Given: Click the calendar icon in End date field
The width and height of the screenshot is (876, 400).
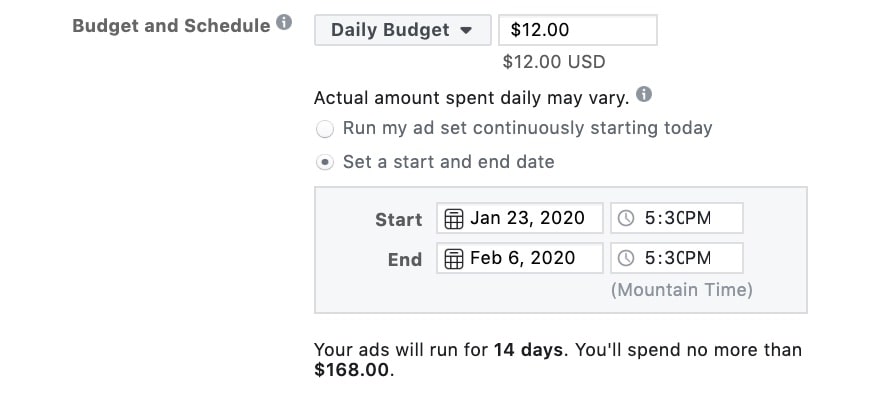Looking at the screenshot, I should click(x=453, y=258).
